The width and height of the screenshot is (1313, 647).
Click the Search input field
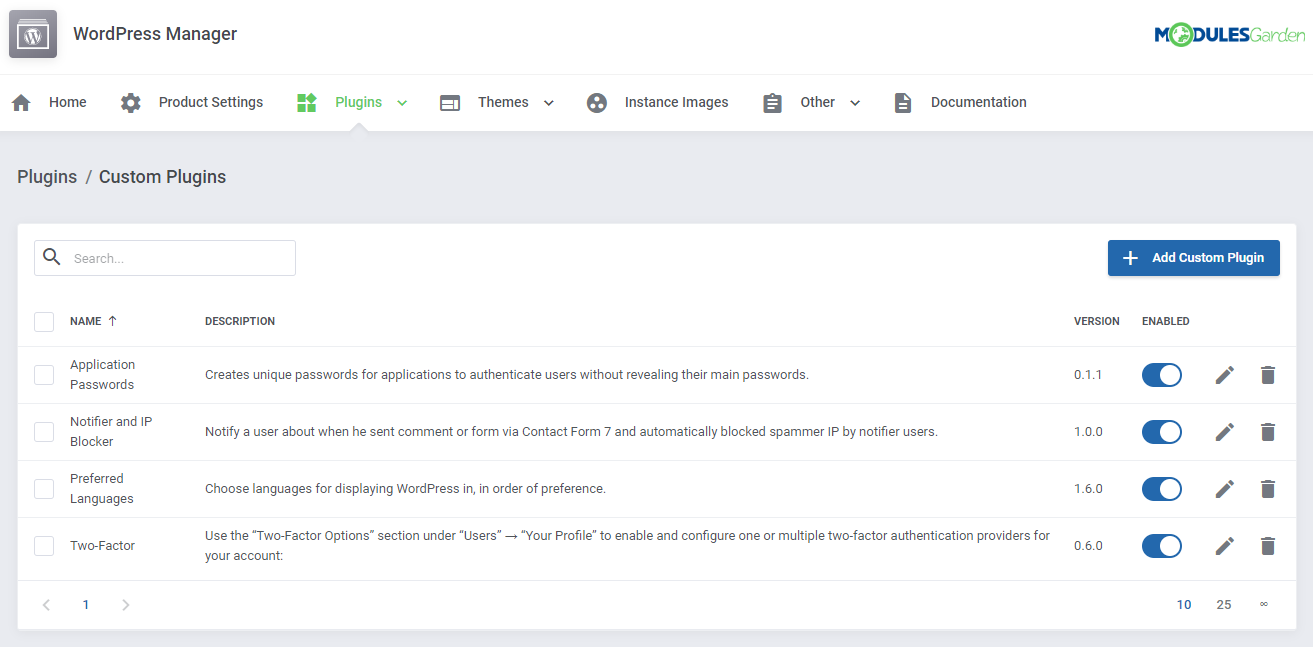[165, 258]
